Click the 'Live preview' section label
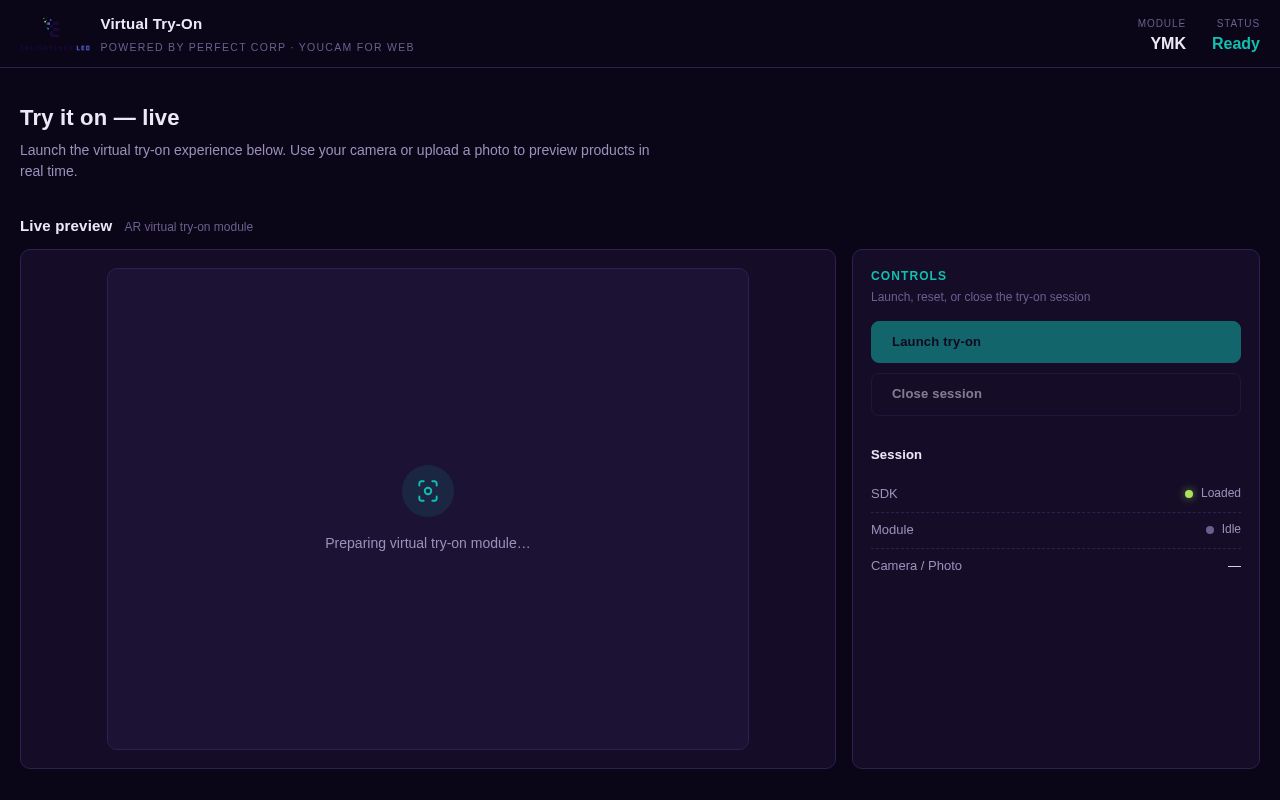This screenshot has height=800, width=1280. pyautogui.click(x=66, y=226)
